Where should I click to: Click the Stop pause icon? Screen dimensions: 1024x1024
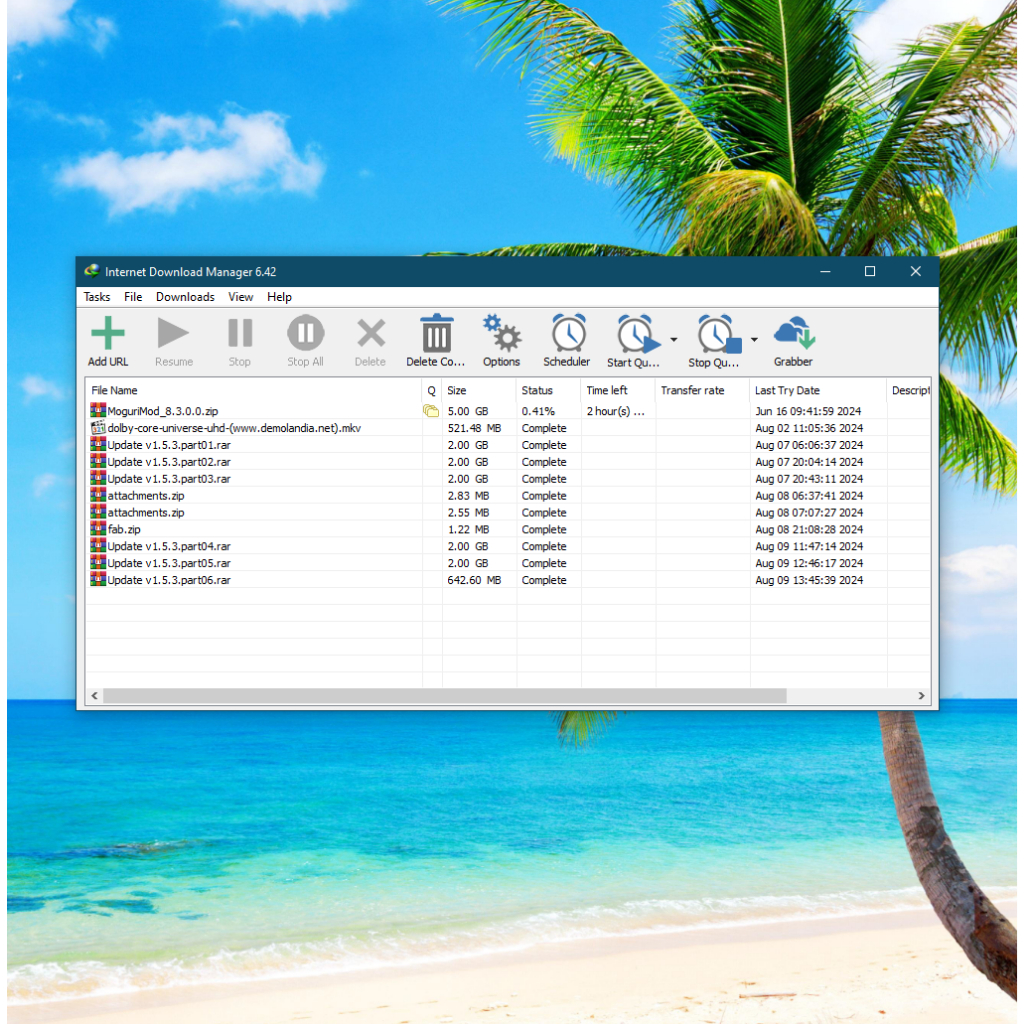pos(240,334)
